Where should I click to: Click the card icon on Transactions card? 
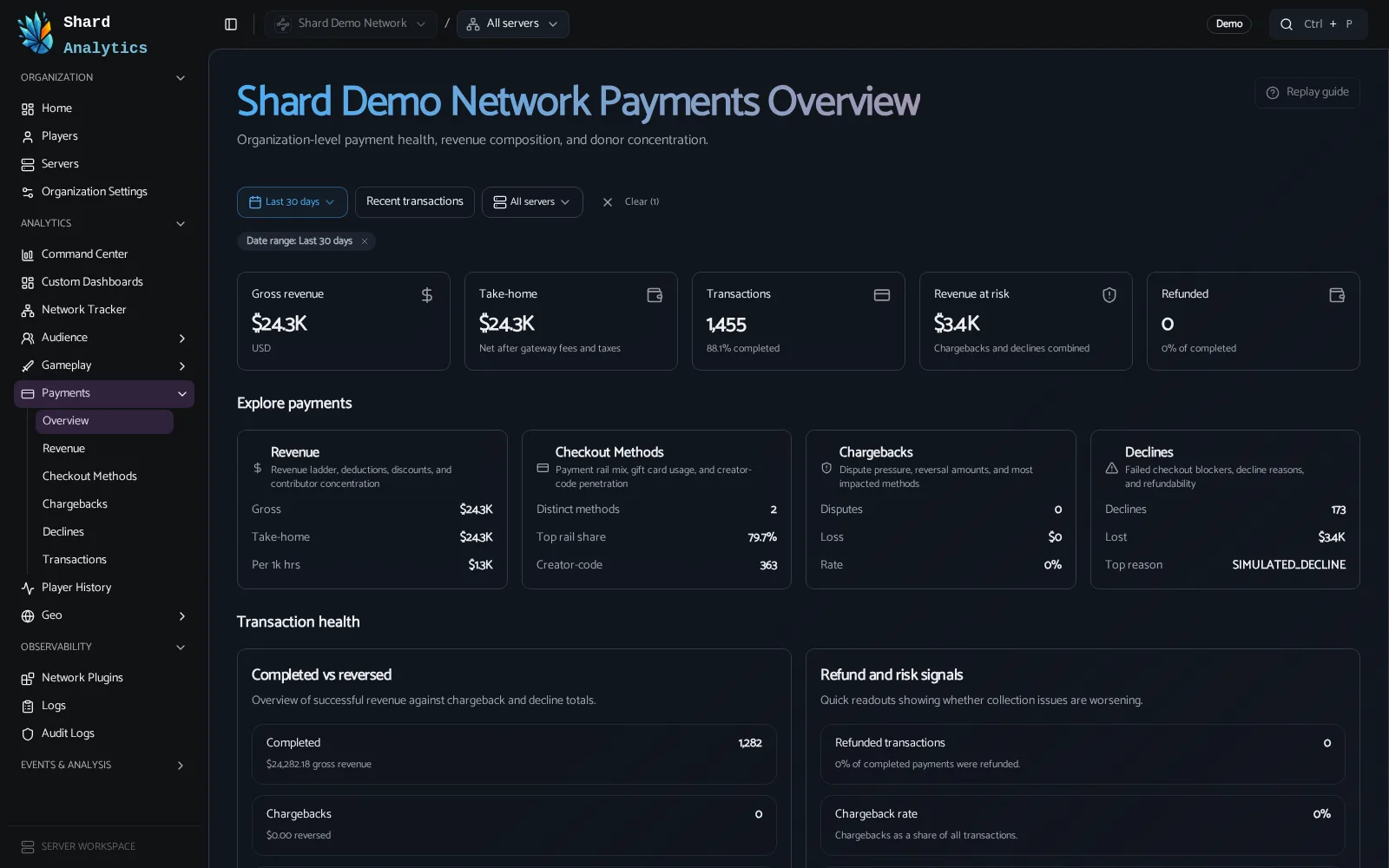pyautogui.click(x=882, y=295)
